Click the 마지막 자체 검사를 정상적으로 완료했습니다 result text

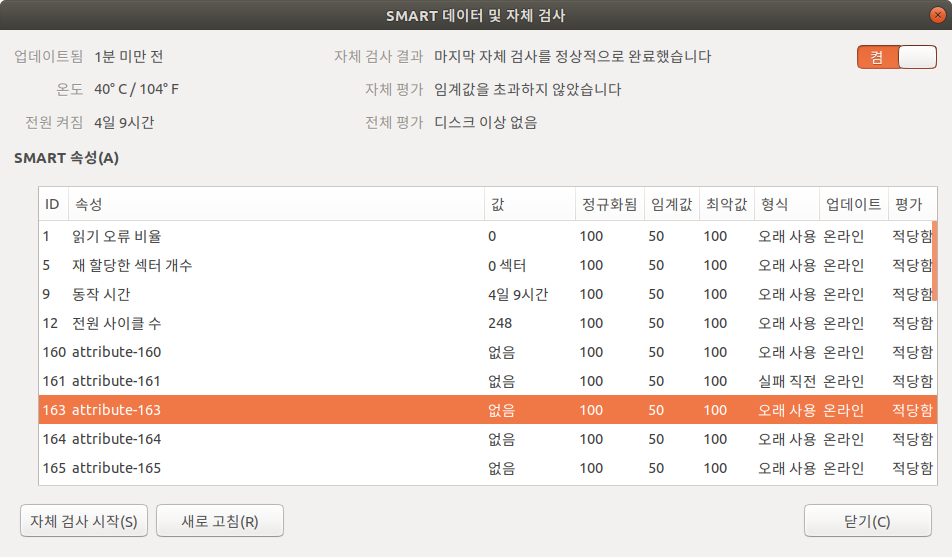click(x=573, y=56)
